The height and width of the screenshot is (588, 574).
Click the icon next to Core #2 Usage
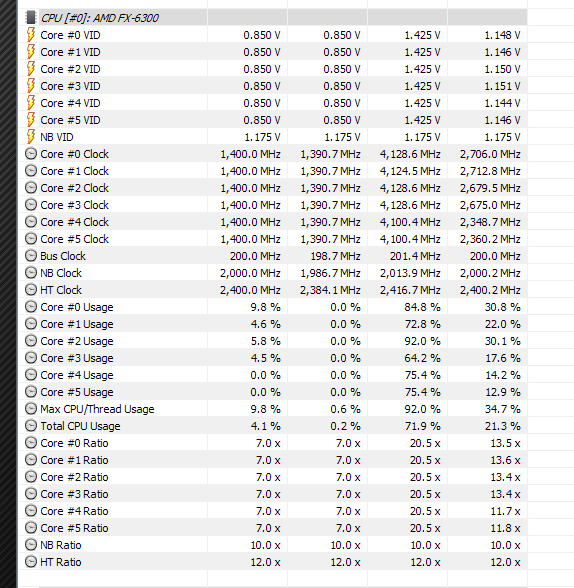click(x=31, y=341)
